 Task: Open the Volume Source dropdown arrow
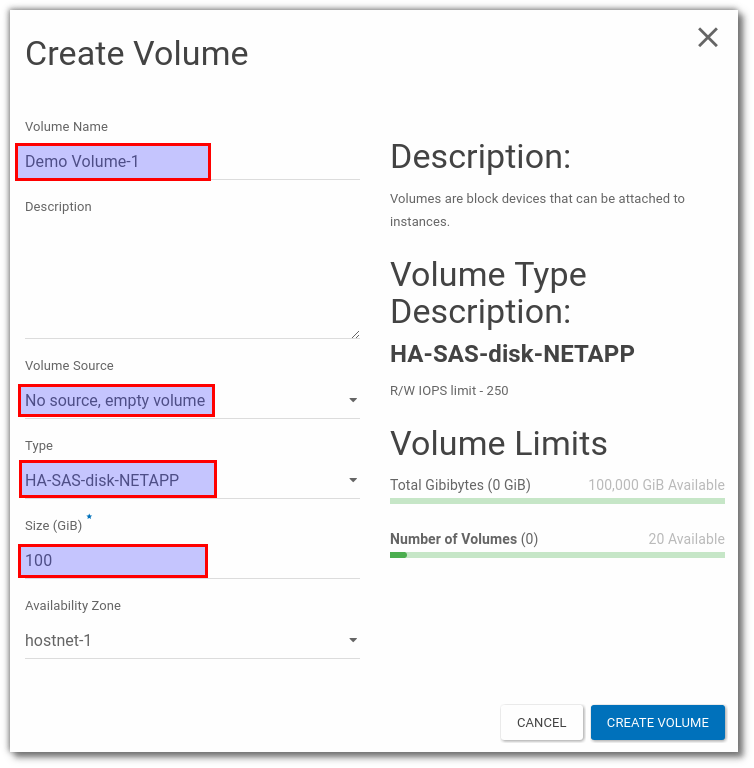(x=352, y=401)
